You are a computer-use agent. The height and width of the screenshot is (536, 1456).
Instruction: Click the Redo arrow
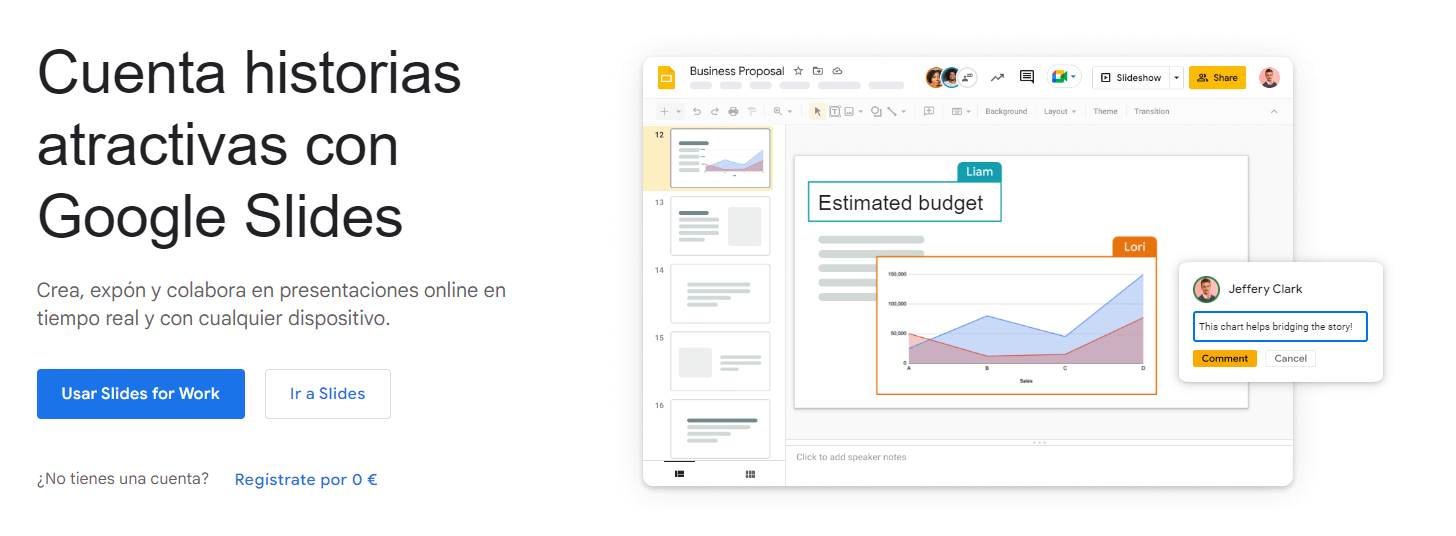pos(715,111)
